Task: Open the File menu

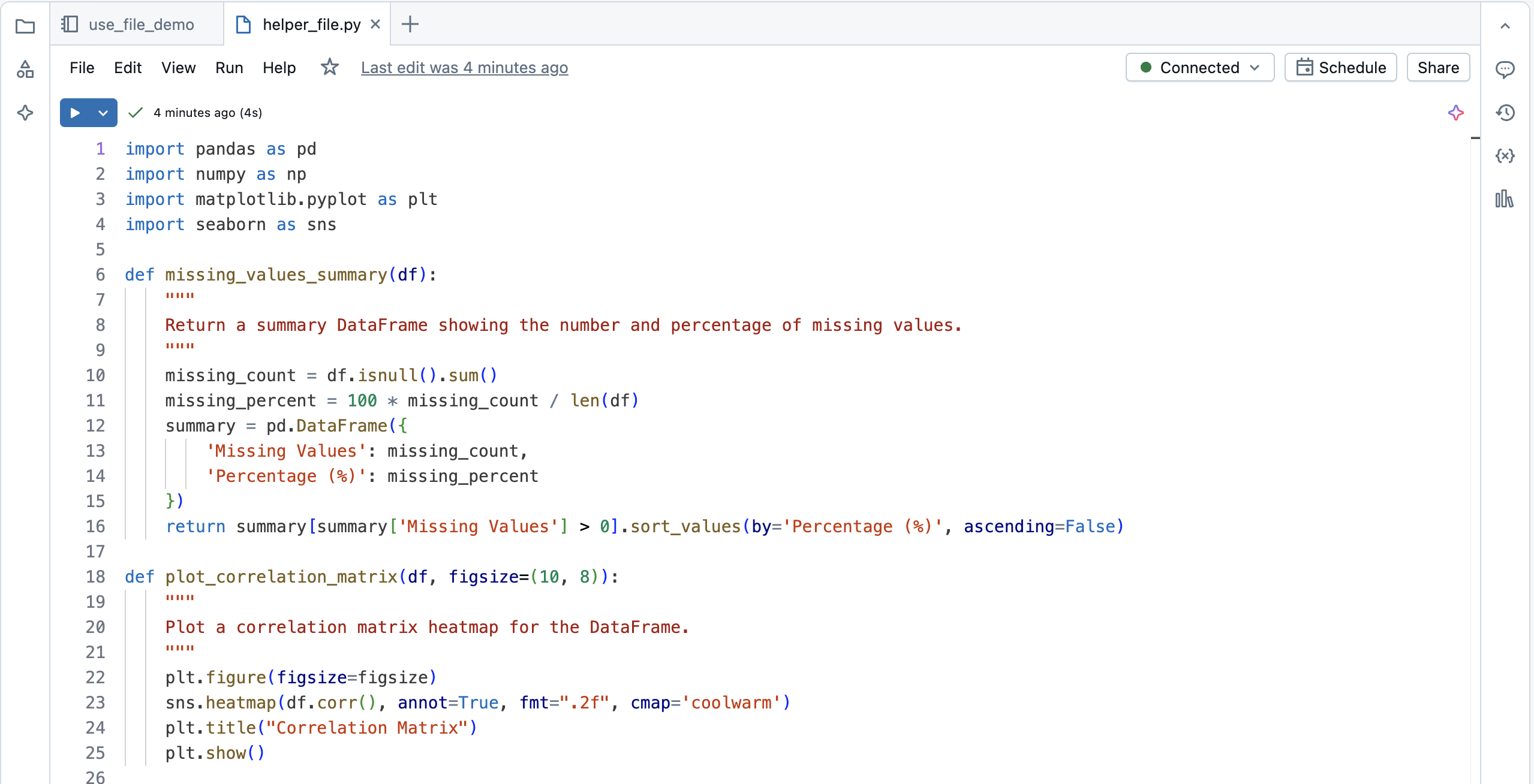Action: tap(82, 67)
